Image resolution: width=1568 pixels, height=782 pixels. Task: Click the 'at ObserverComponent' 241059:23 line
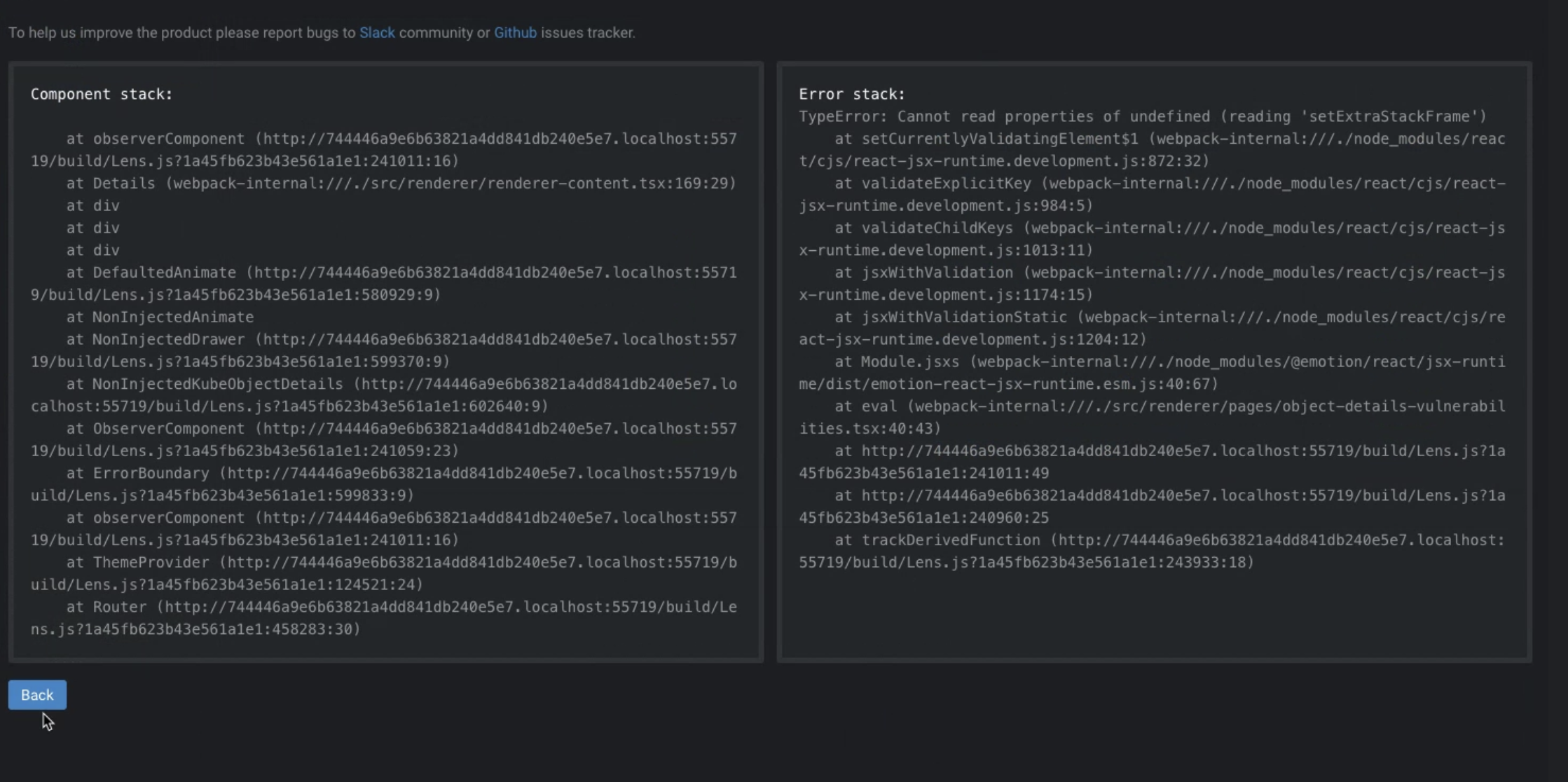tap(384, 439)
